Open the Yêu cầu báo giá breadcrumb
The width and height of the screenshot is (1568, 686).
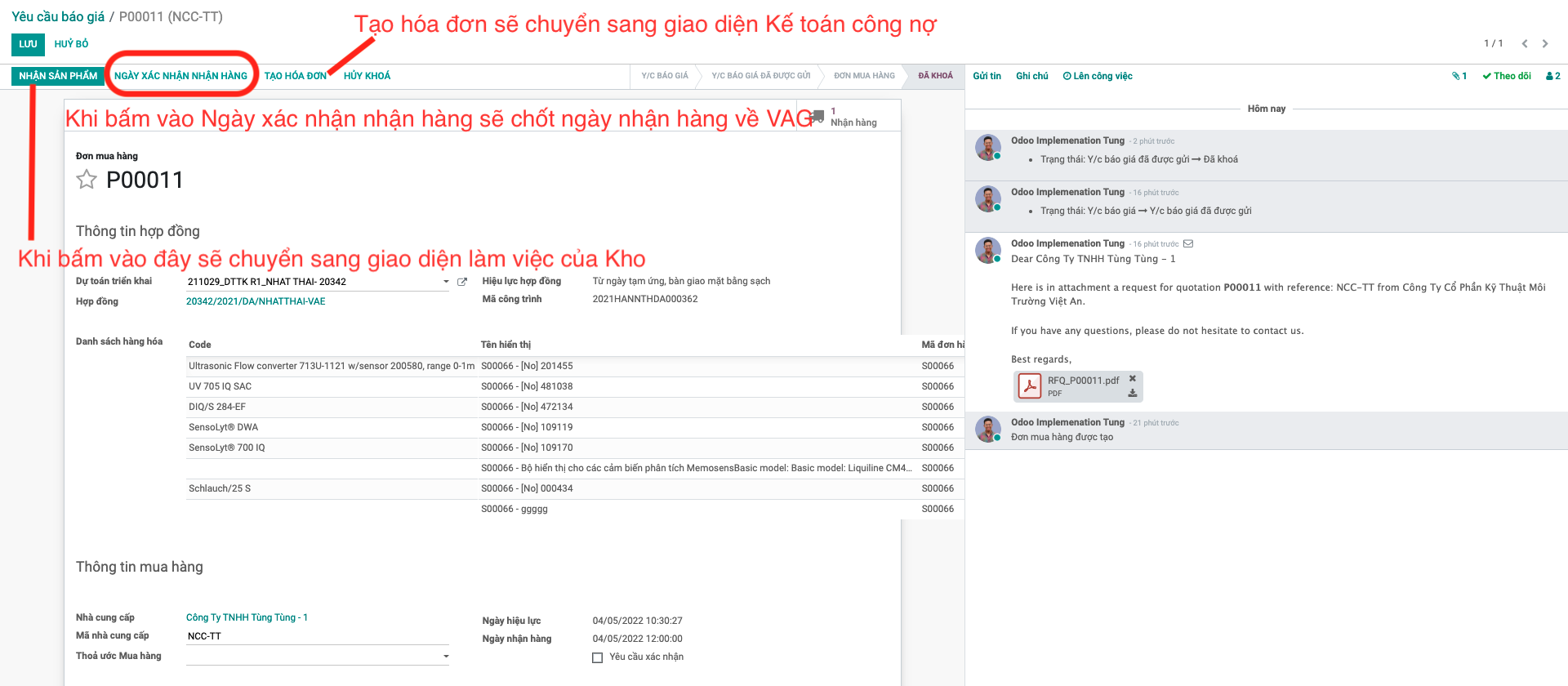coord(58,16)
